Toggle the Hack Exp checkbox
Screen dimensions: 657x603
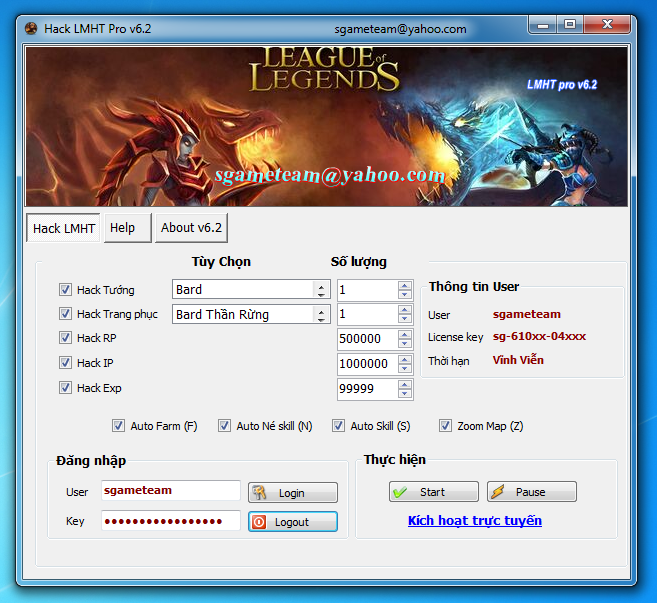coord(65,388)
